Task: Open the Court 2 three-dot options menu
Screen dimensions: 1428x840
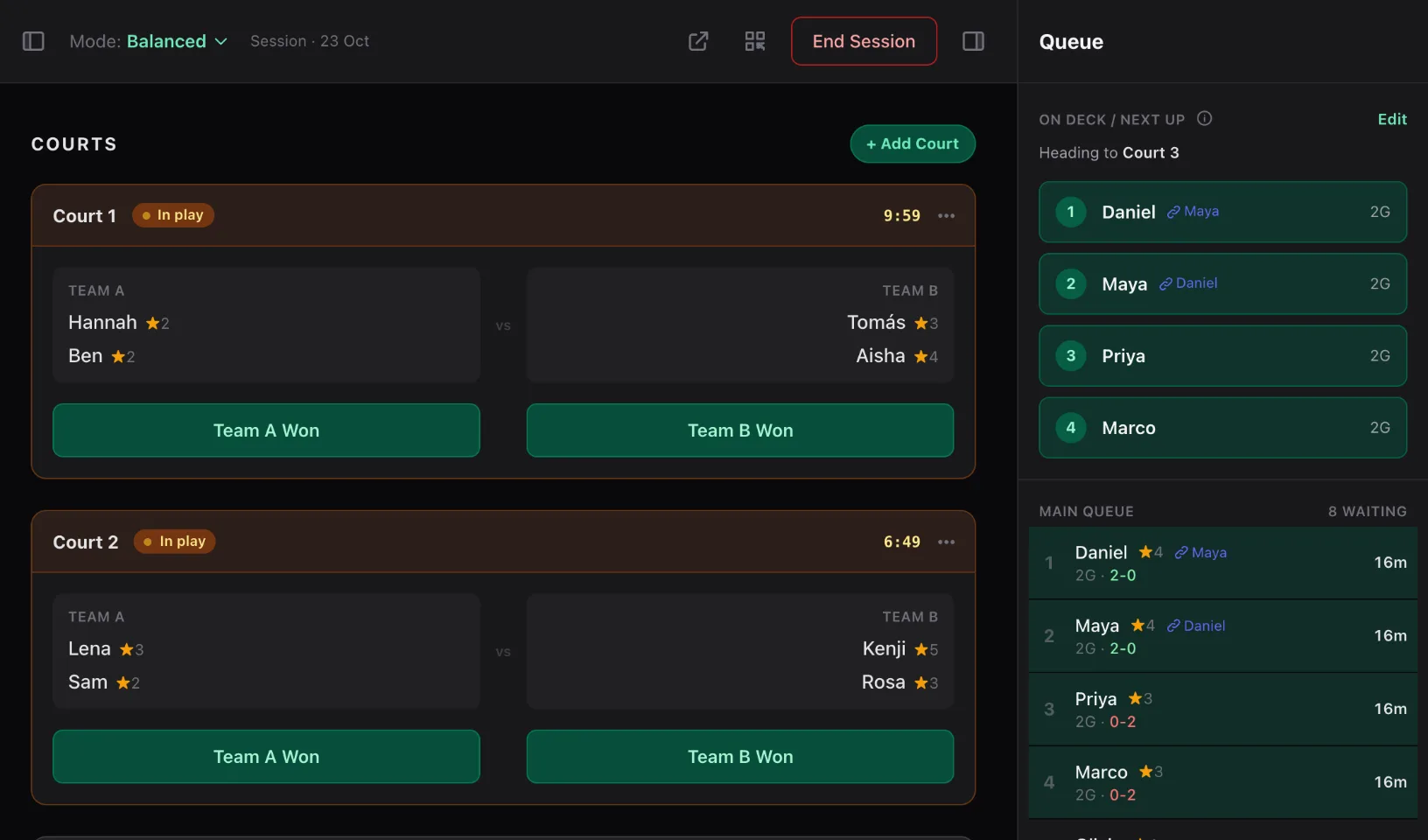Action: pos(947,542)
